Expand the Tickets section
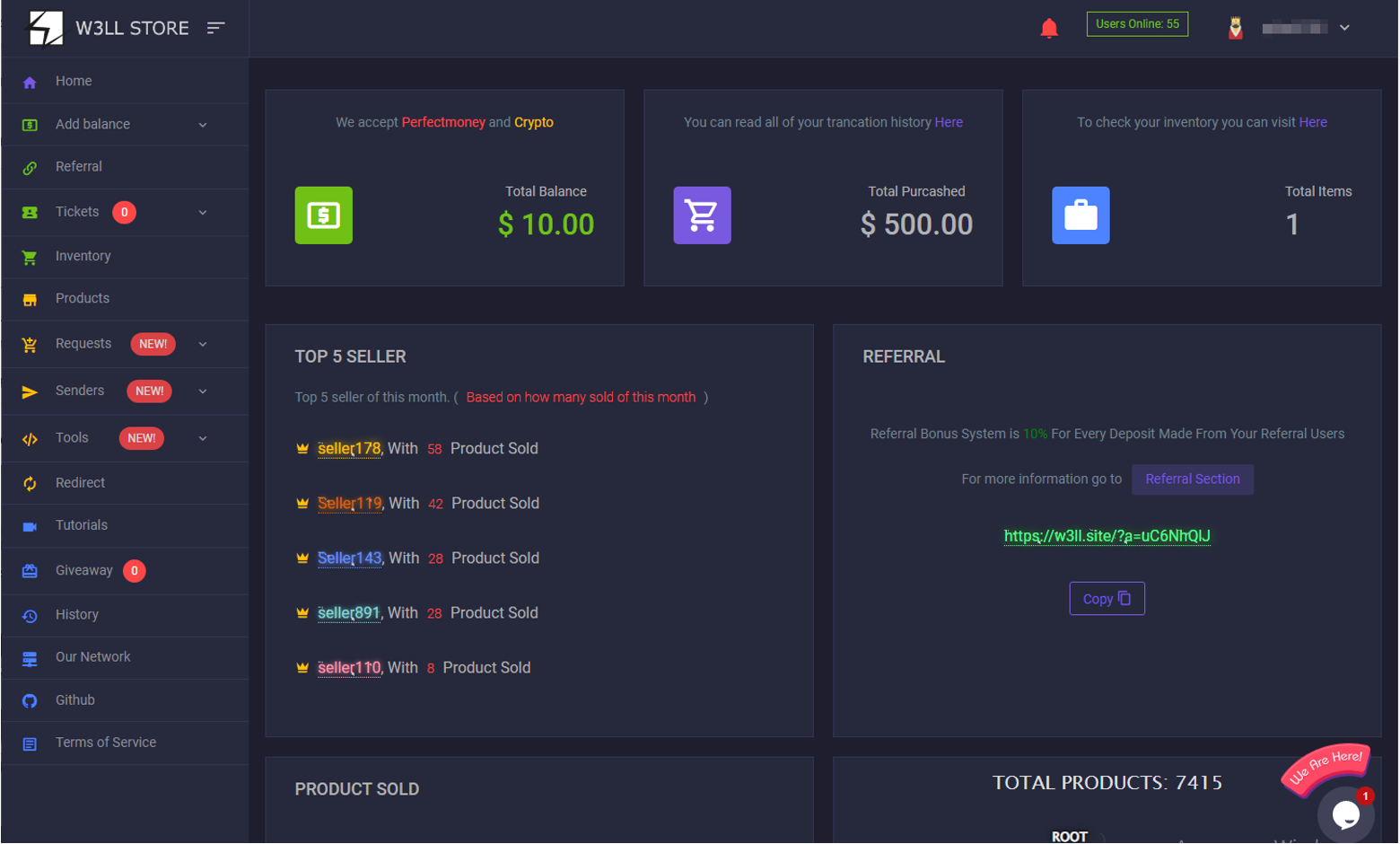This screenshot has height=844, width=1400. pos(201,212)
